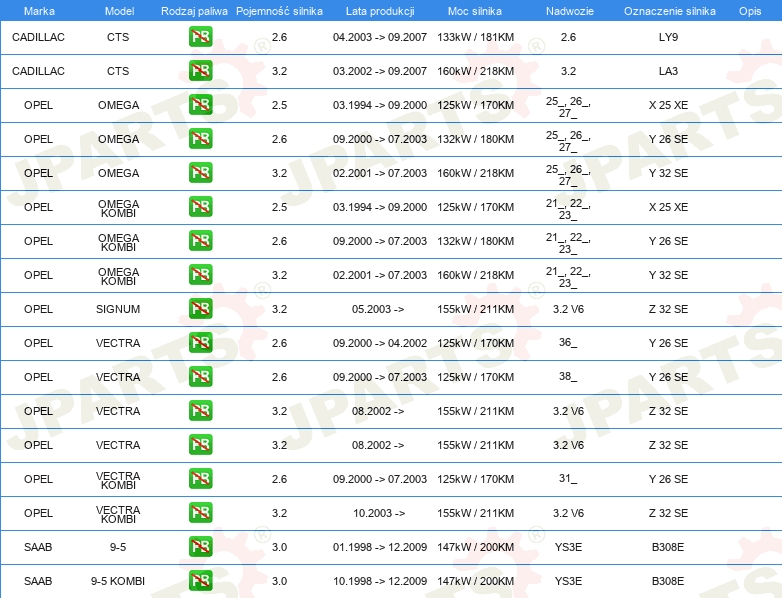This screenshot has width=782, height=598.
Task: Click the fuel icon for Opel Omega 2.6 with body 25_, 26_, 27_
Action: click(x=200, y=139)
